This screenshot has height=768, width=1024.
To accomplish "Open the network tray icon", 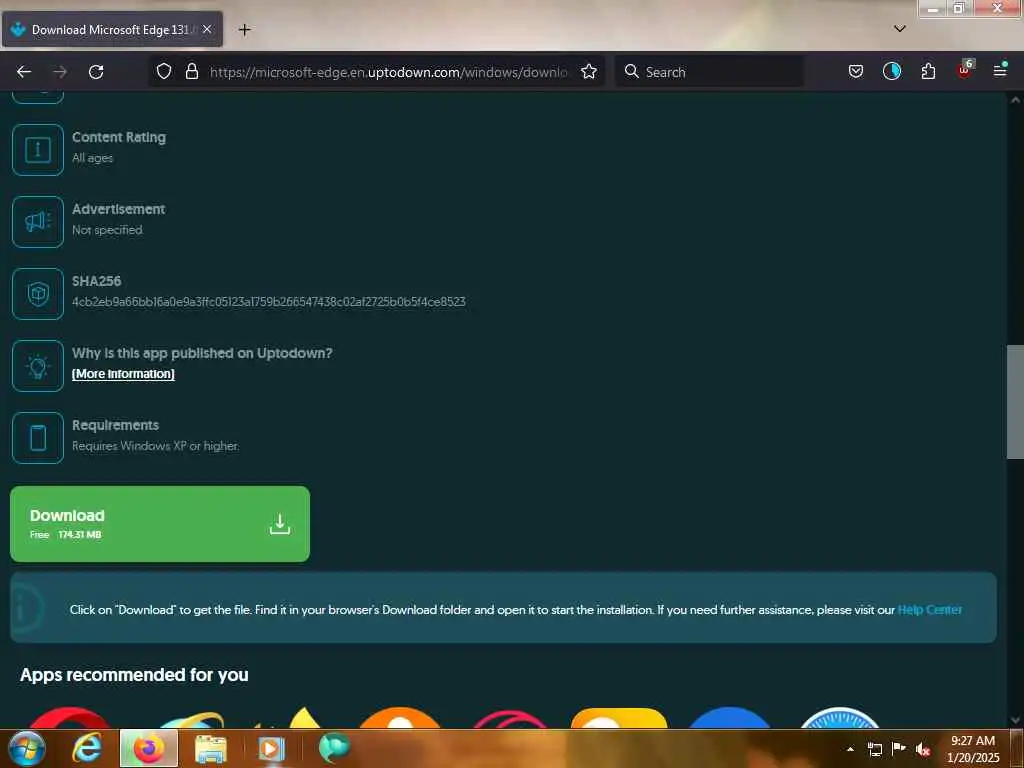I will (x=875, y=749).
